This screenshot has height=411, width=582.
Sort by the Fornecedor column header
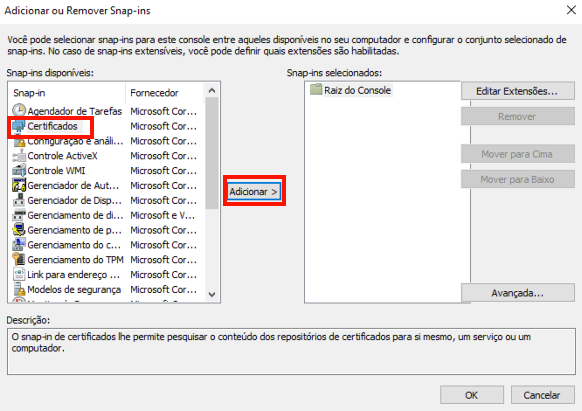click(165, 93)
